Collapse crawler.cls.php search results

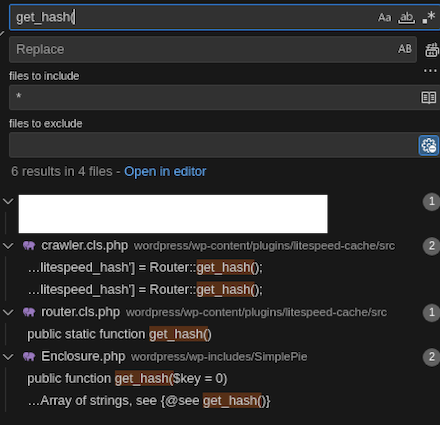[x=8, y=246]
